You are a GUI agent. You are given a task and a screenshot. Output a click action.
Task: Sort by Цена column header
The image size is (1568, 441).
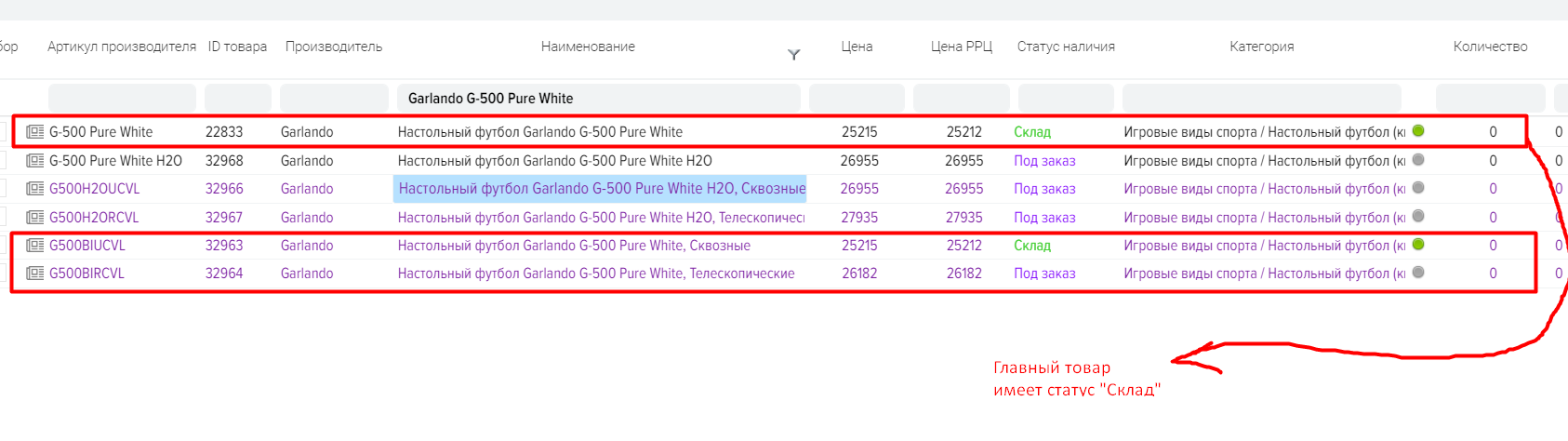click(x=857, y=47)
